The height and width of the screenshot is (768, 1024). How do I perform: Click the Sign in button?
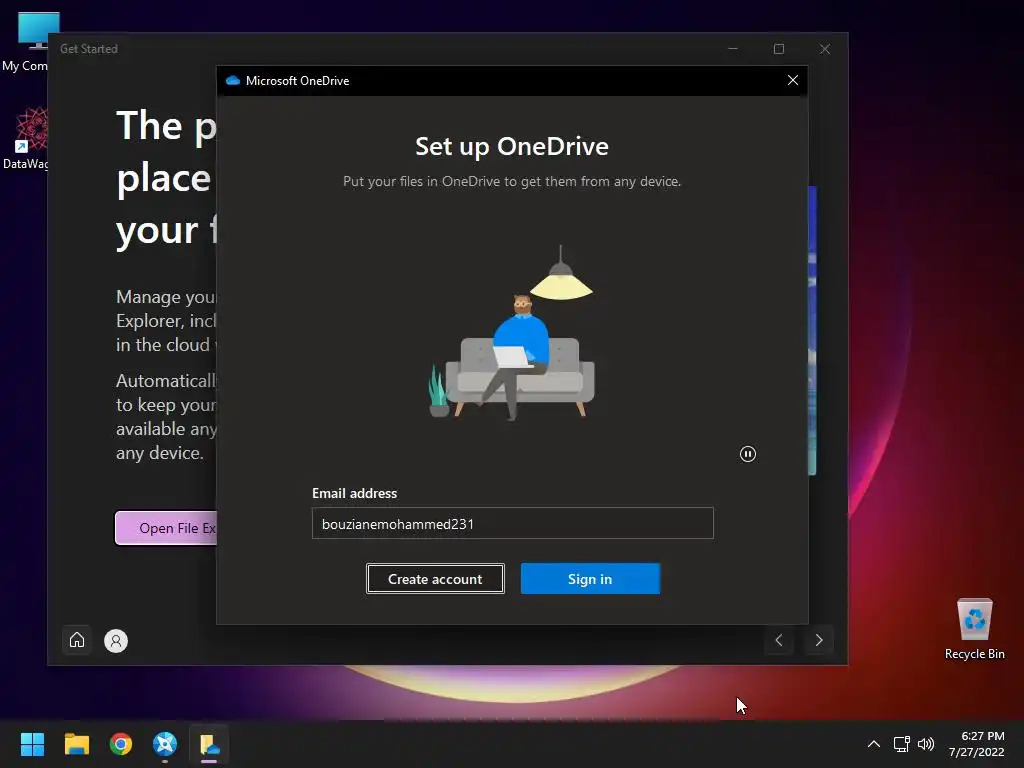click(590, 579)
